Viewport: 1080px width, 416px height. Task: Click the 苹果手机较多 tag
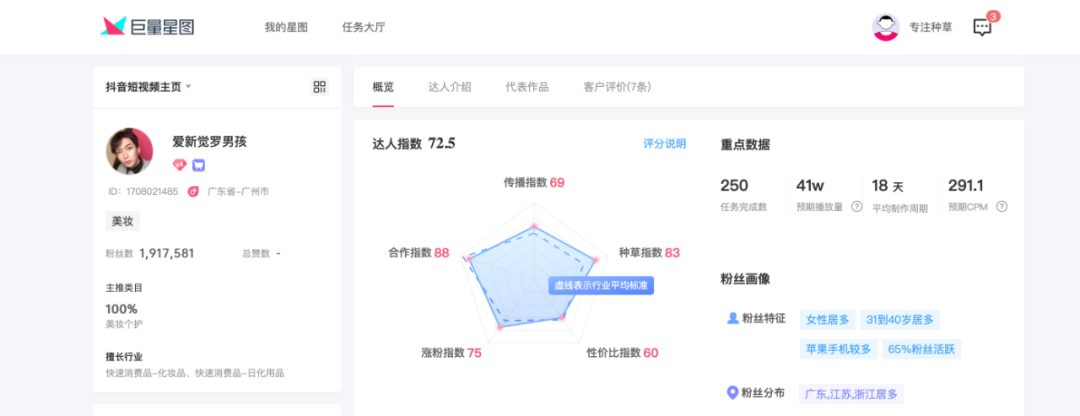838,349
